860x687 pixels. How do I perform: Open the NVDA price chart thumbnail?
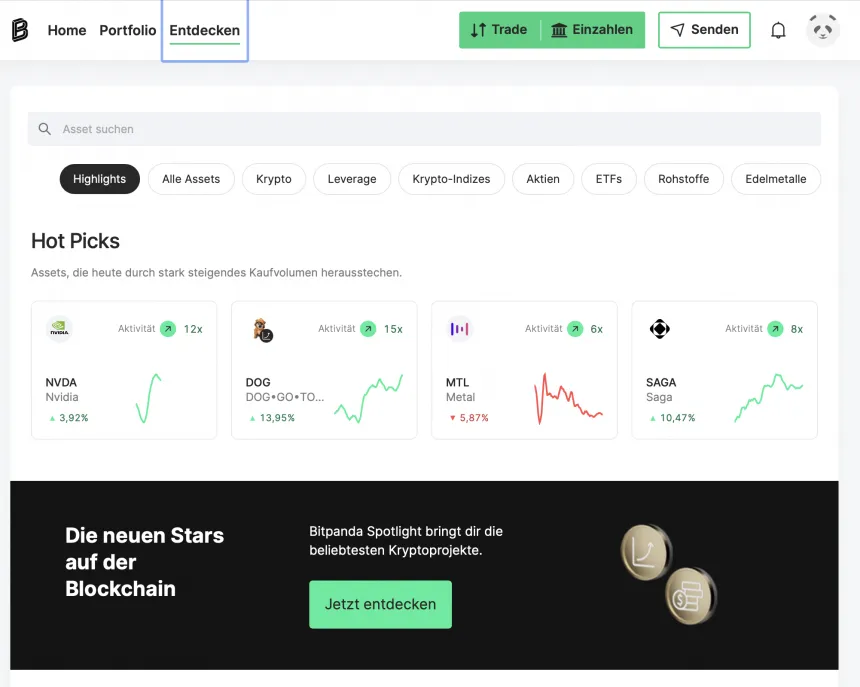coord(148,398)
